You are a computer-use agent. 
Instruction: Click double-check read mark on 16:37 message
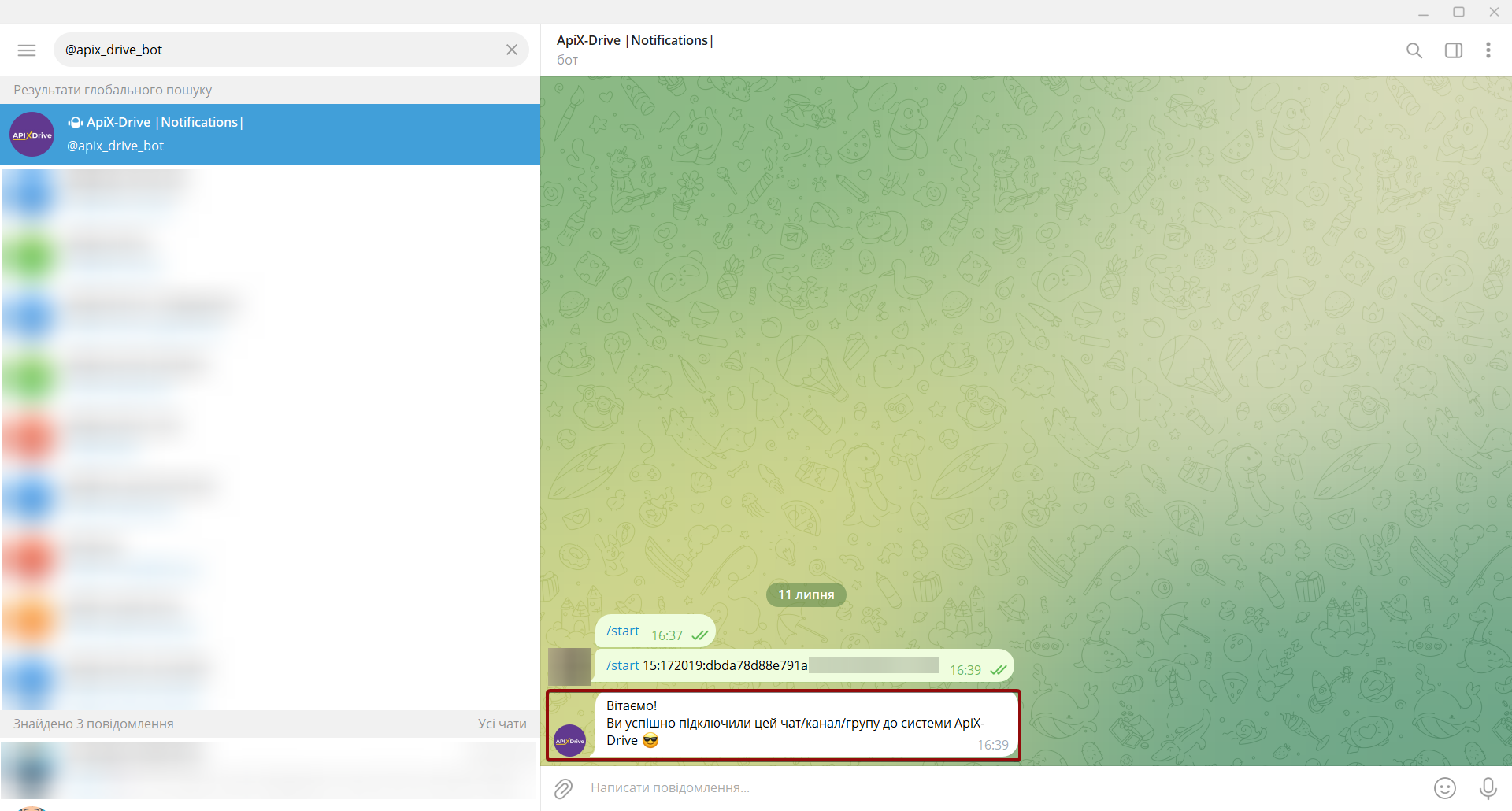699,635
